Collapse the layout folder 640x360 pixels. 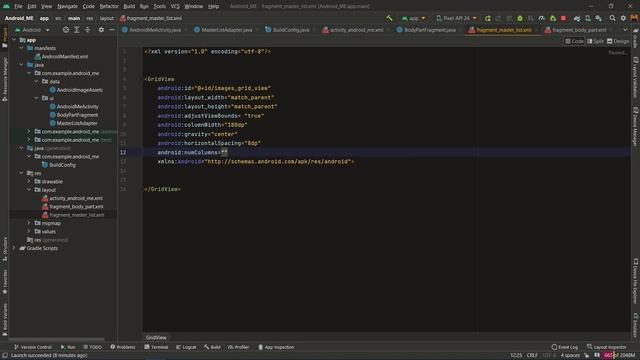[29, 190]
